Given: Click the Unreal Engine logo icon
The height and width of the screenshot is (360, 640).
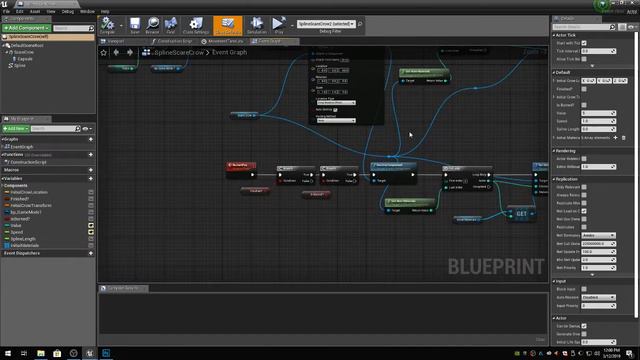Looking at the screenshot, I should (4, 4).
